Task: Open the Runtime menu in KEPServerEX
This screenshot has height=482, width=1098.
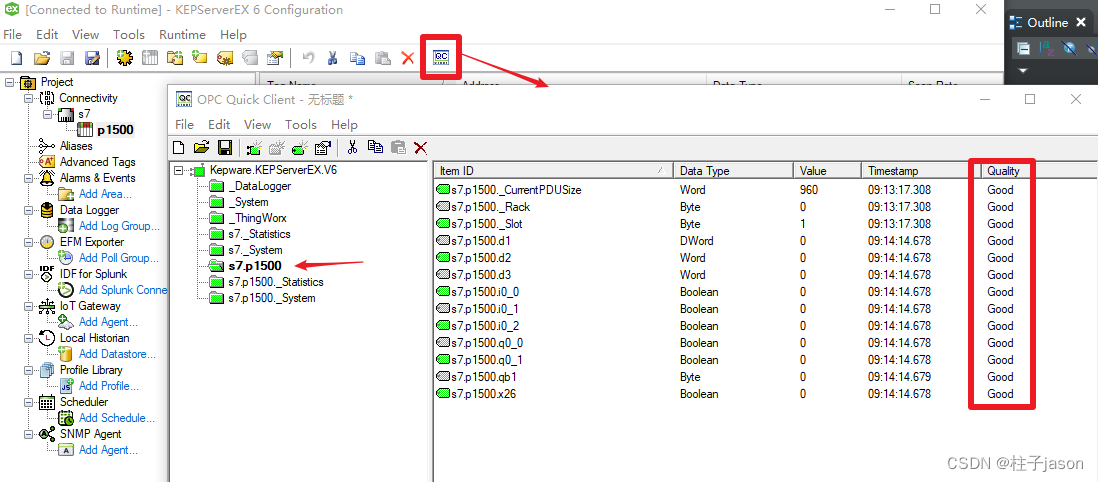Action: click(182, 34)
